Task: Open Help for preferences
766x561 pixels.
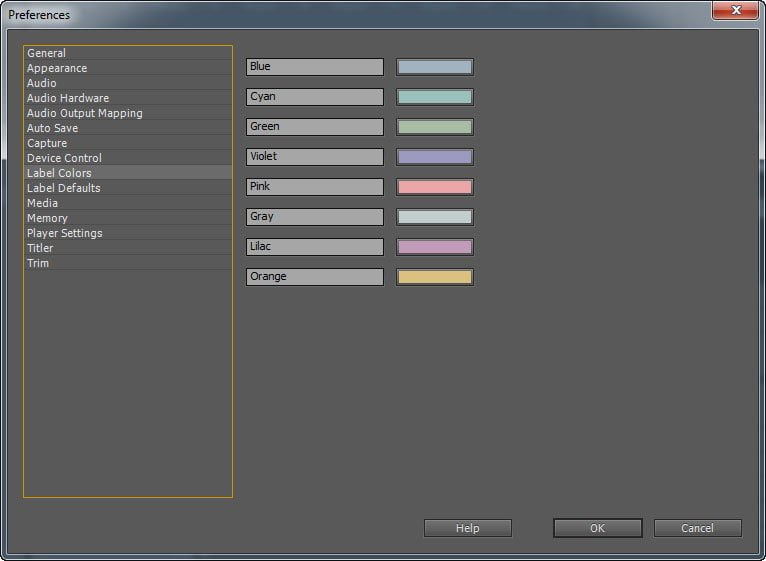Action: pyautogui.click(x=468, y=528)
